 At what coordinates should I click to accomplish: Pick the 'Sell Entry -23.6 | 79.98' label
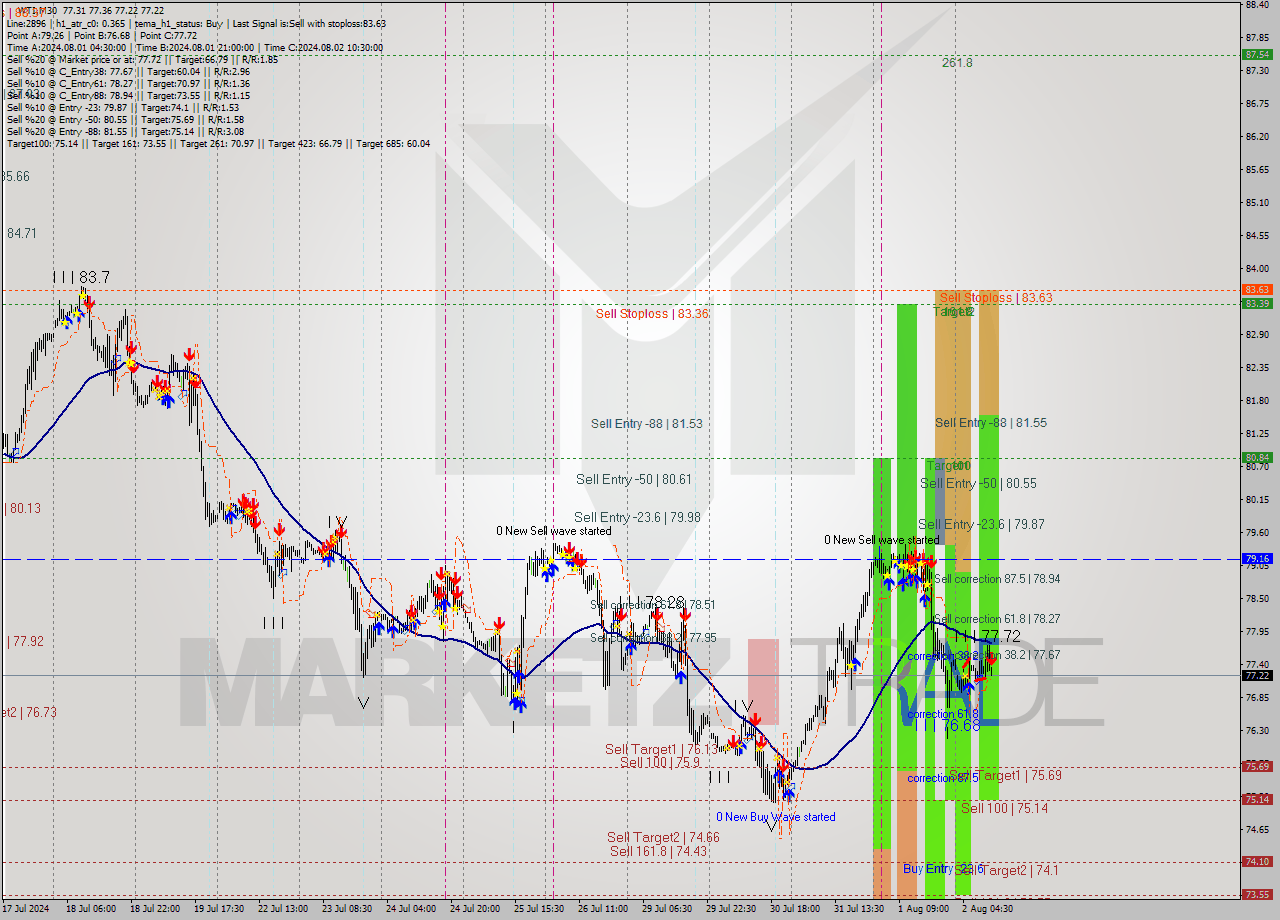(637, 518)
